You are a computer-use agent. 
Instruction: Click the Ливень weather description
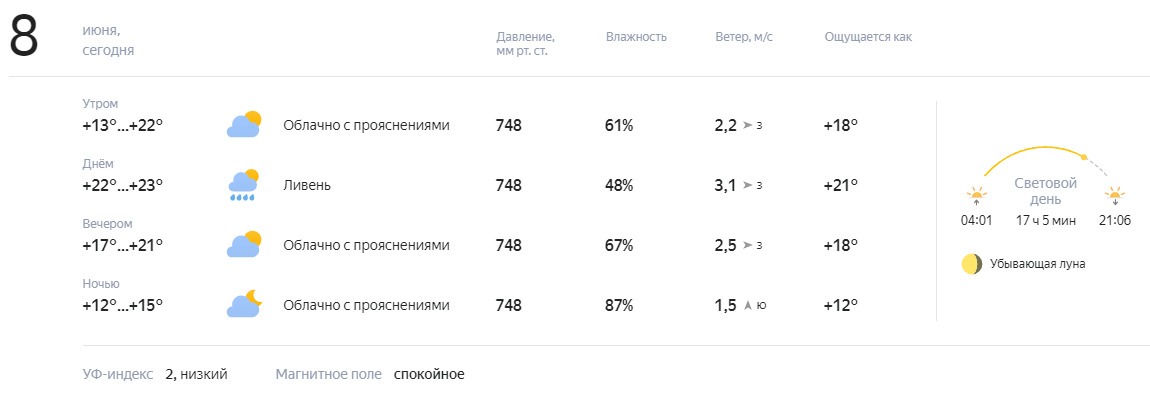tap(307, 185)
